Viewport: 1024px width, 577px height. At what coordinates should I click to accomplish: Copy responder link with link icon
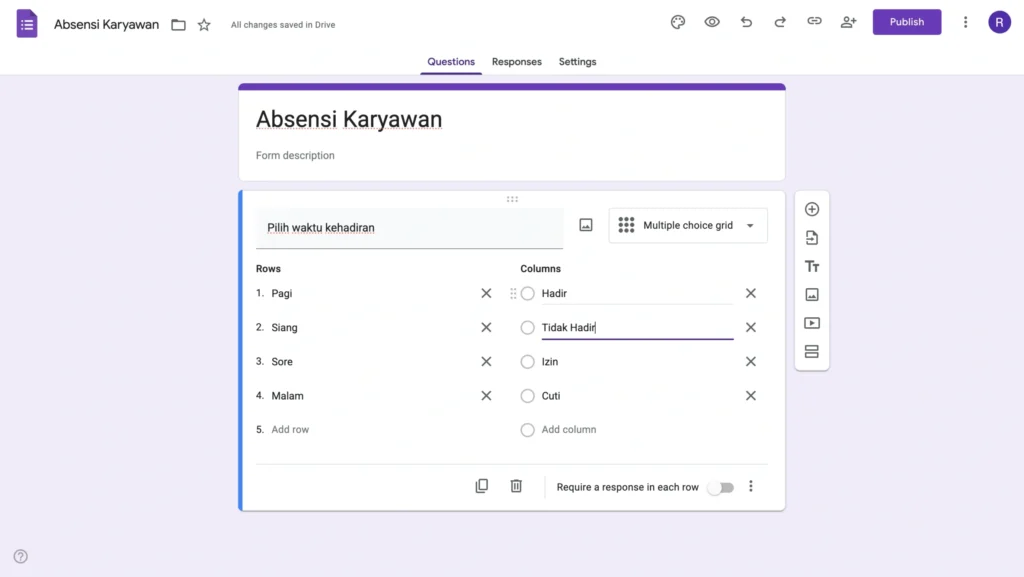814,22
